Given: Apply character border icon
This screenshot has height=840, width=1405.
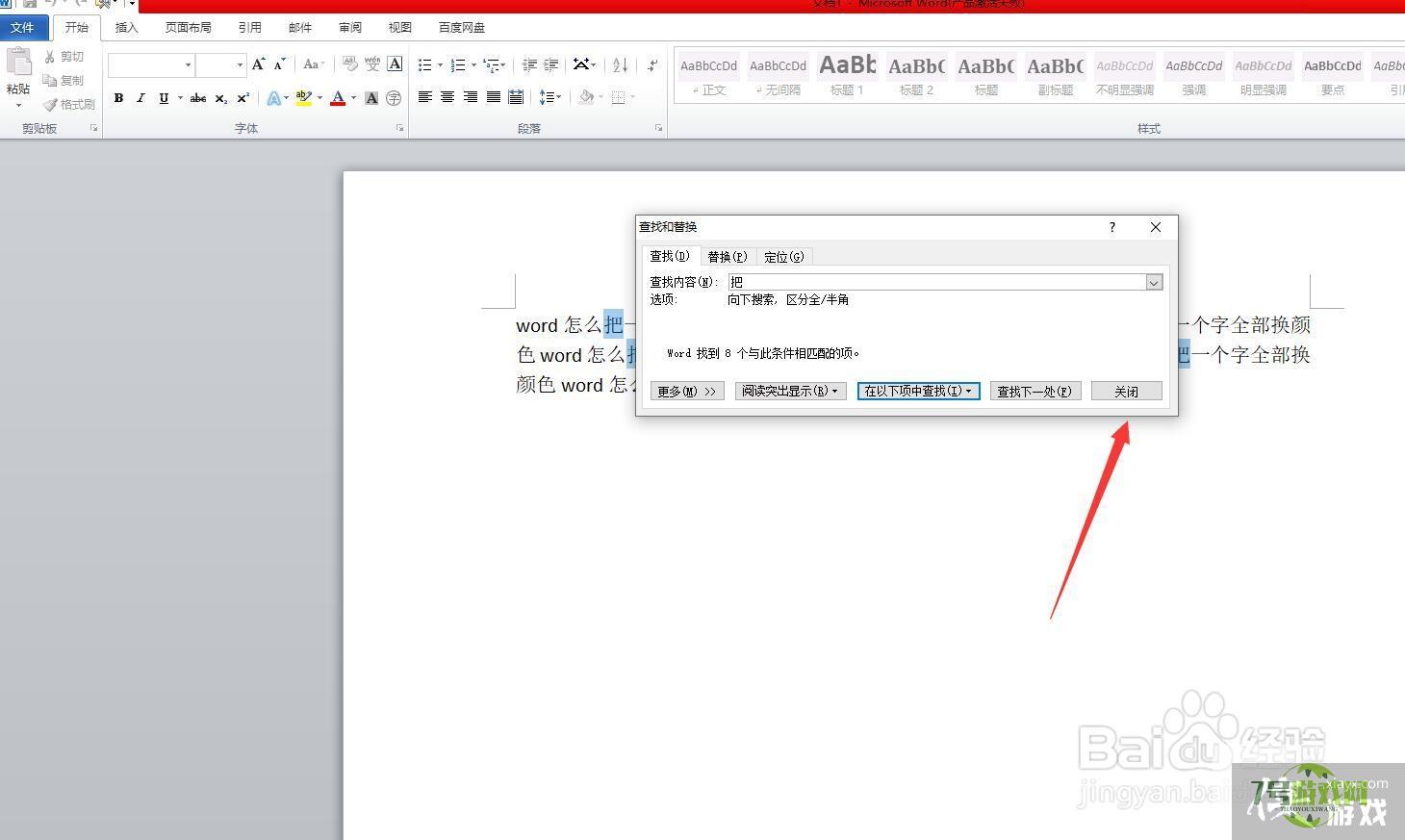Looking at the screenshot, I should pos(395,64).
